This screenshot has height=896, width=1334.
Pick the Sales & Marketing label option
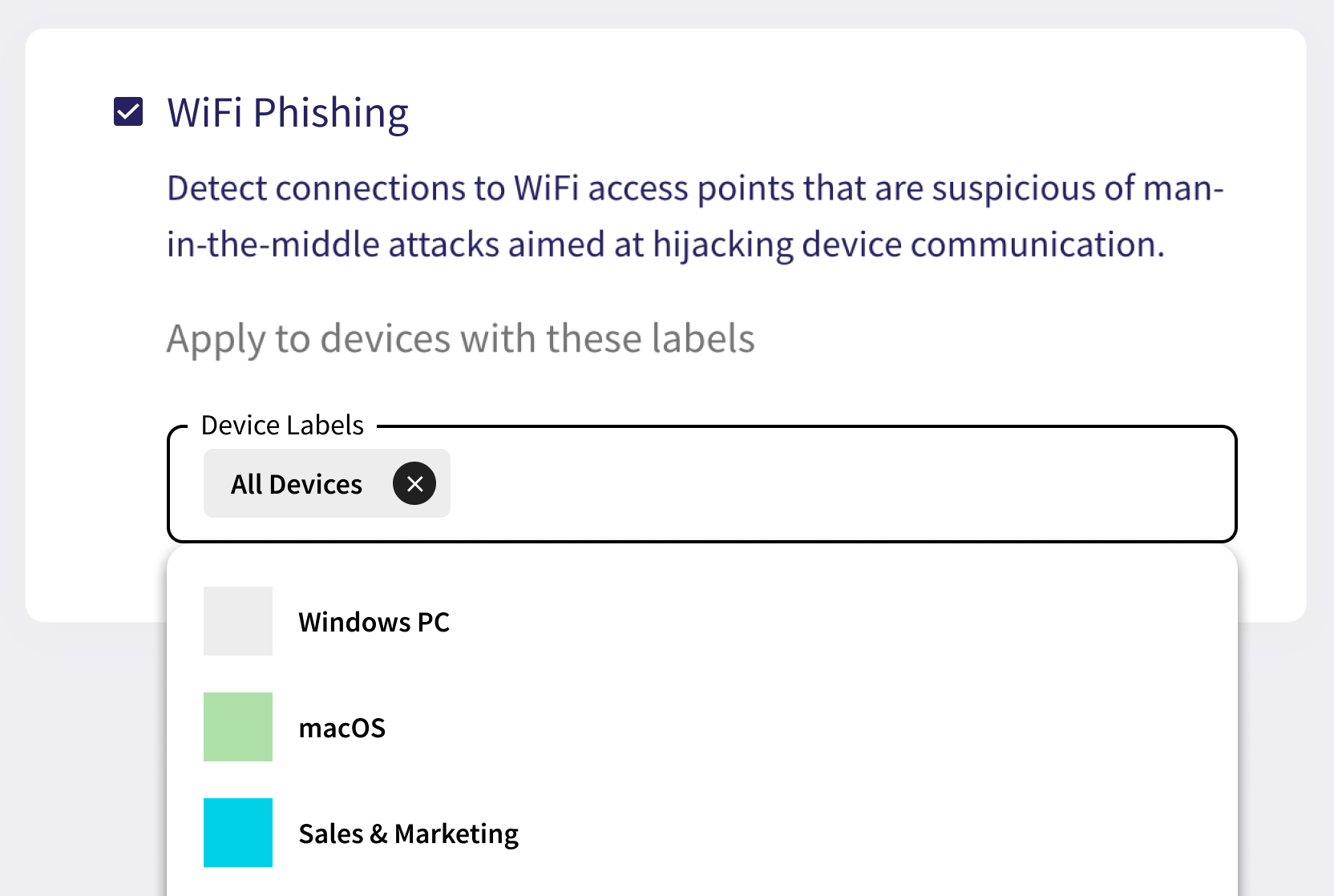[x=408, y=833]
